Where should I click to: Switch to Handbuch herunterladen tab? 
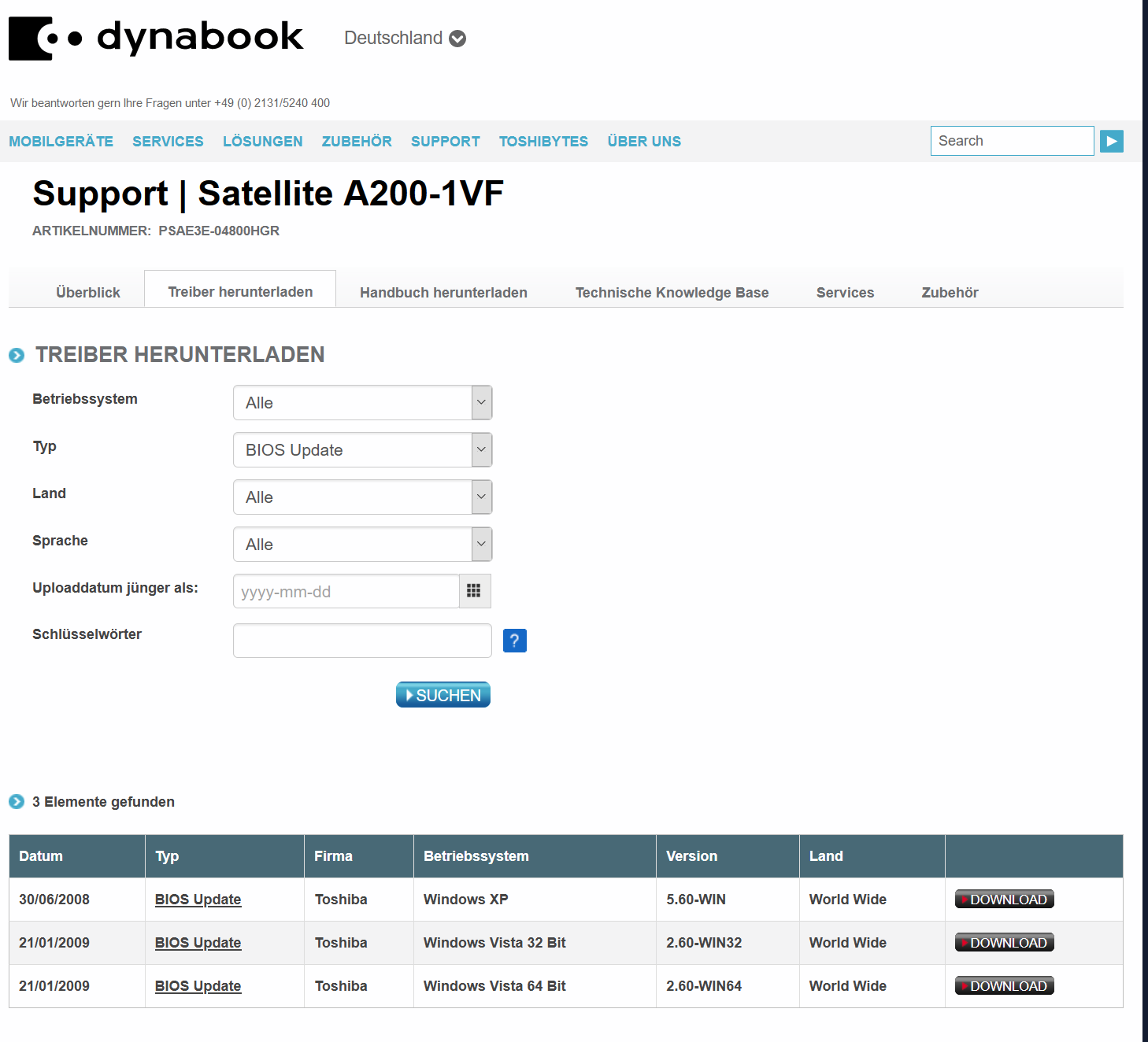coord(443,293)
